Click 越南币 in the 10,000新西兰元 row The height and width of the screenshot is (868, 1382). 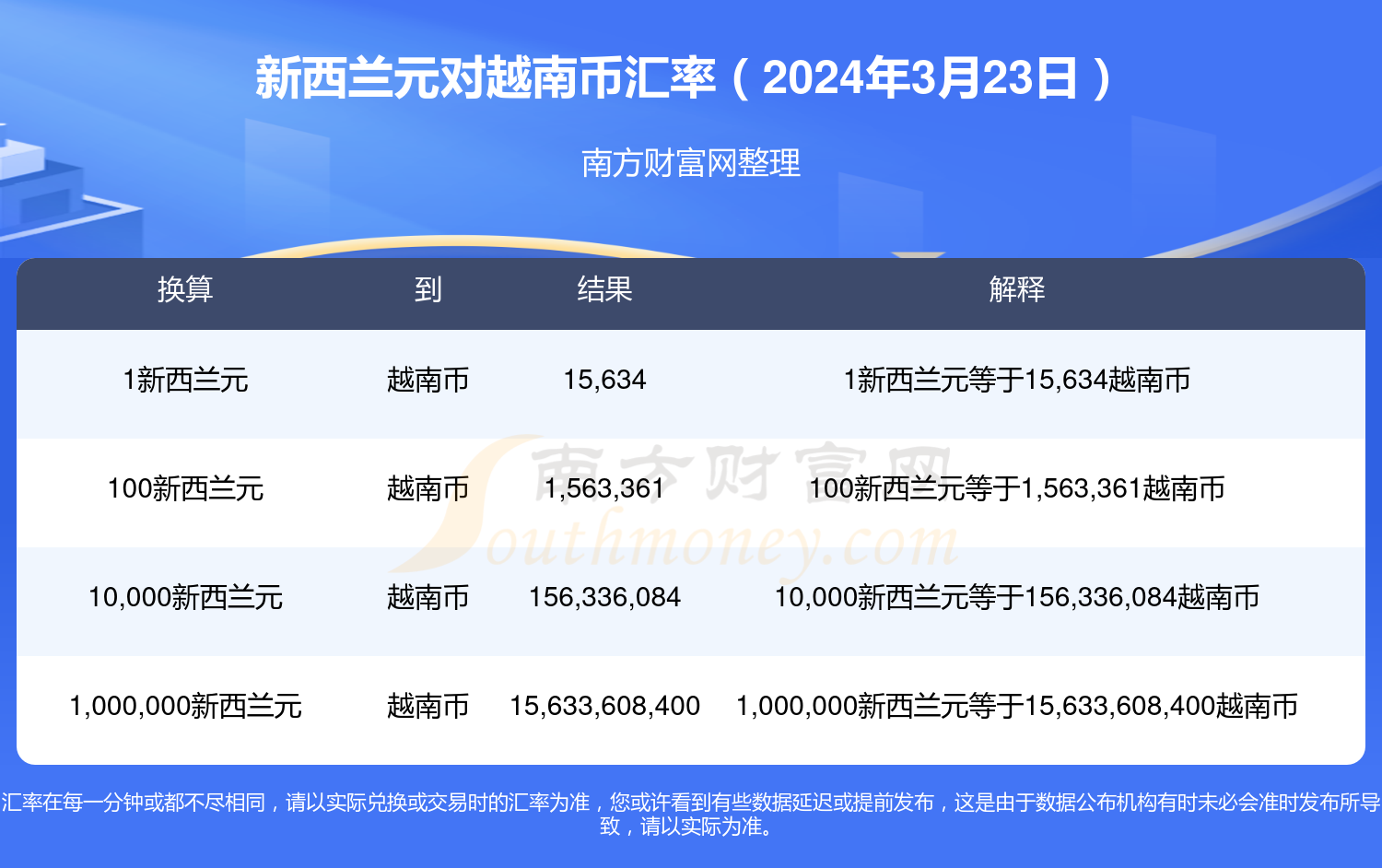[427, 597]
